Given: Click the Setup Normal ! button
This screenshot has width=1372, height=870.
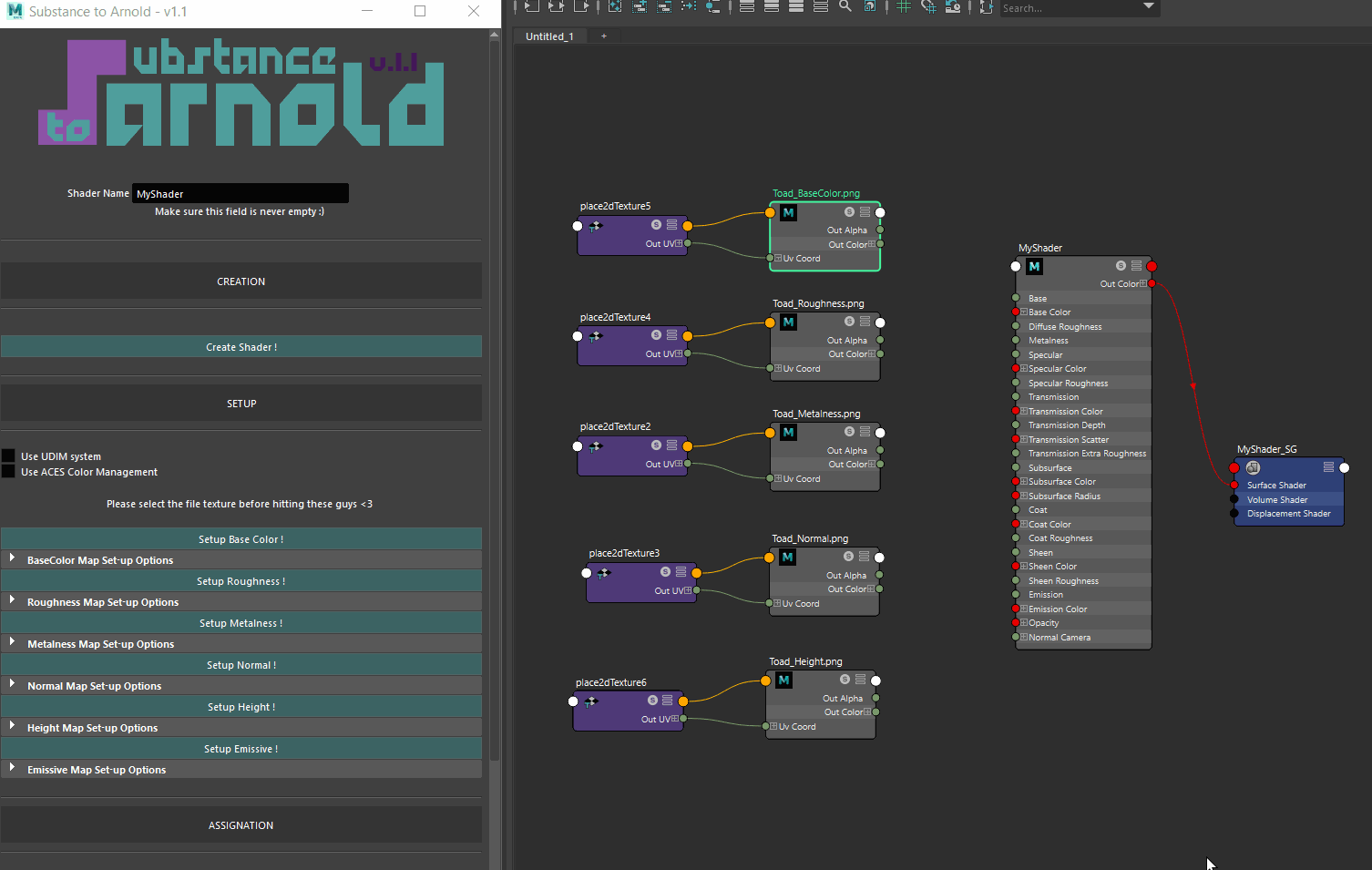Looking at the screenshot, I should (241, 665).
